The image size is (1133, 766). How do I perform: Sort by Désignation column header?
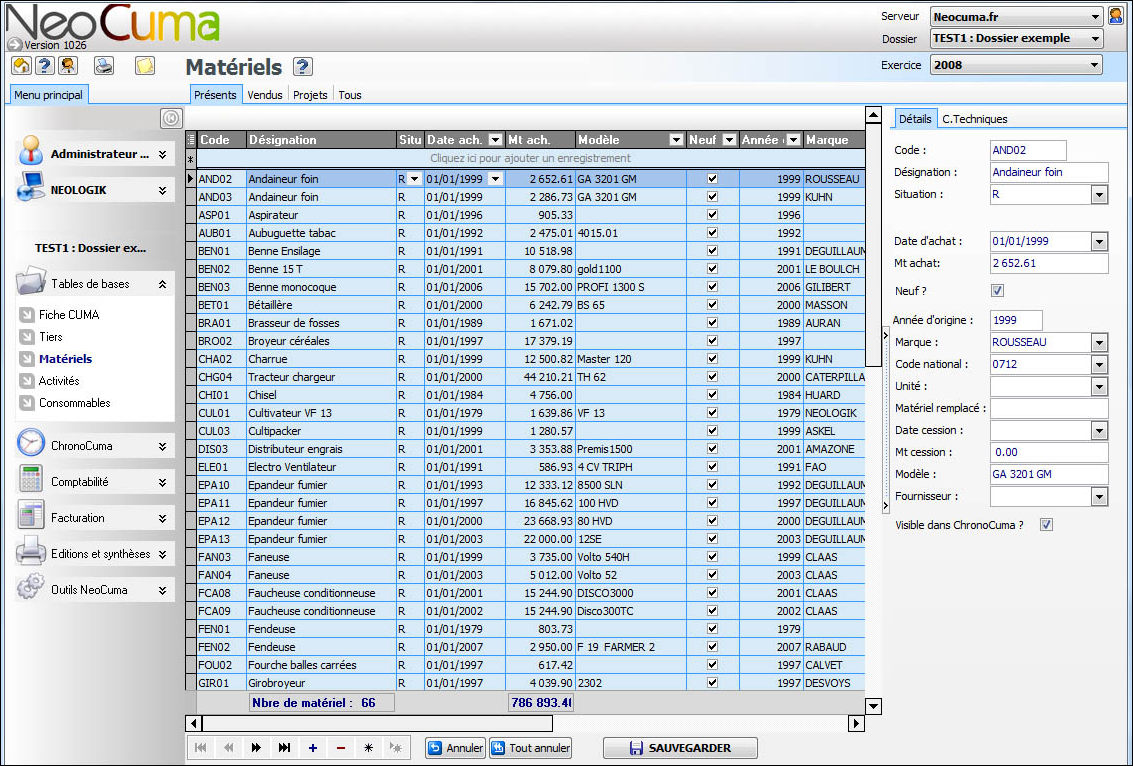[321, 140]
